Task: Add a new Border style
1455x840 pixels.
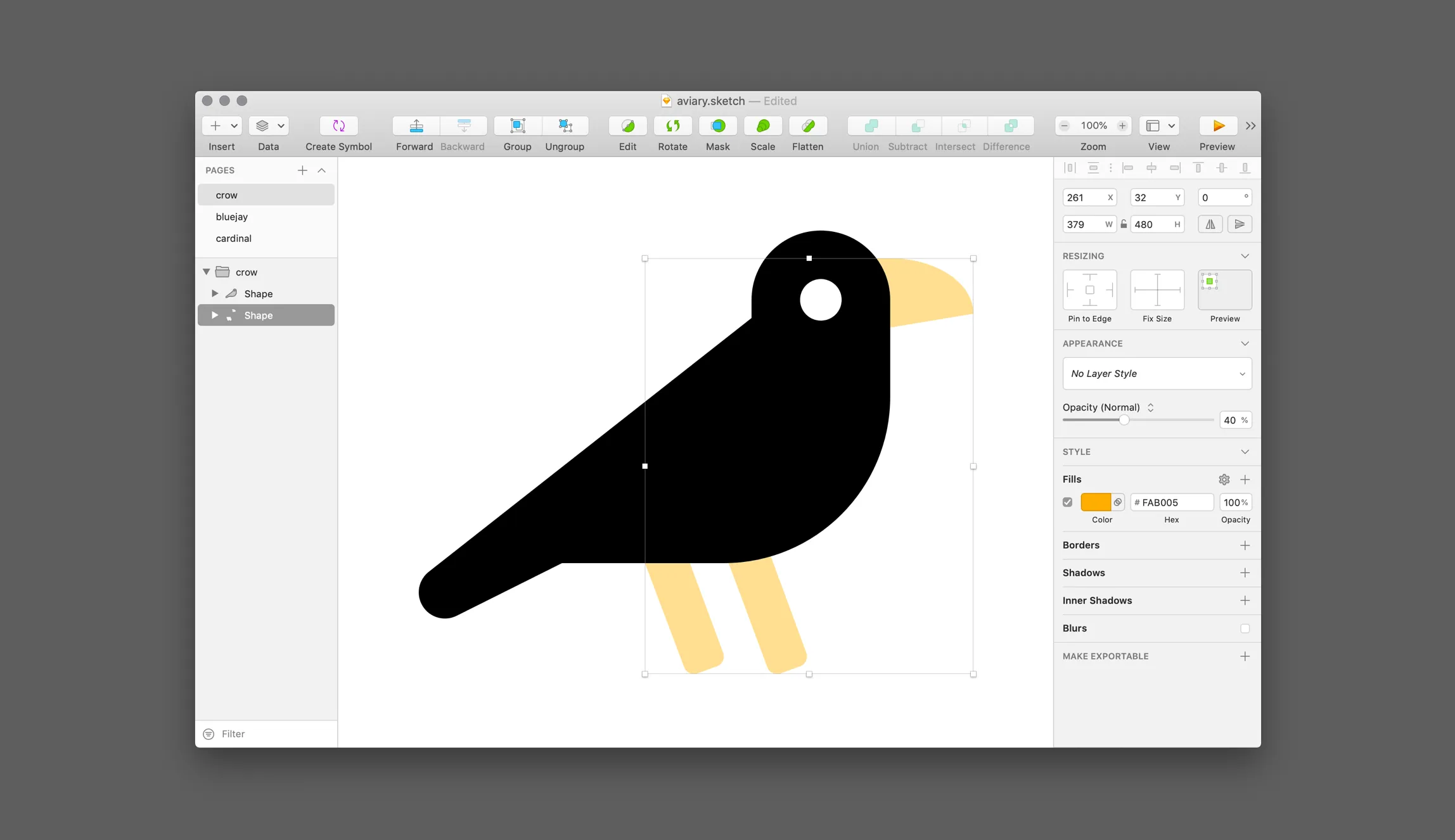Action: 1245,545
